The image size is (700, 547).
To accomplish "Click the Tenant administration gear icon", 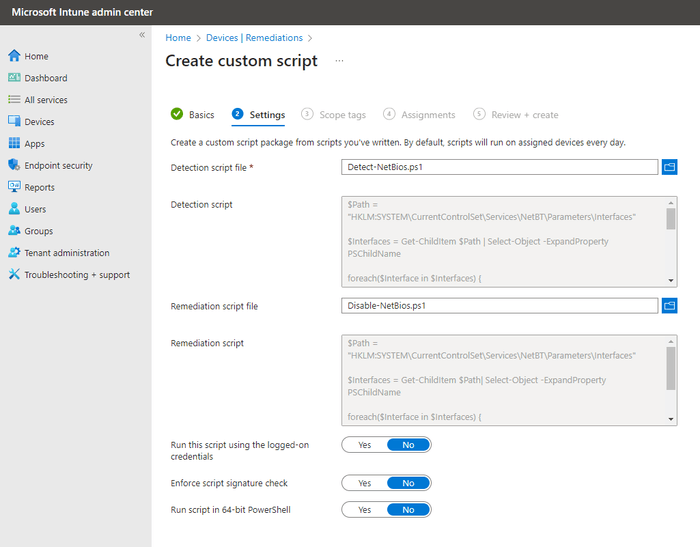I will [x=14, y=252].
